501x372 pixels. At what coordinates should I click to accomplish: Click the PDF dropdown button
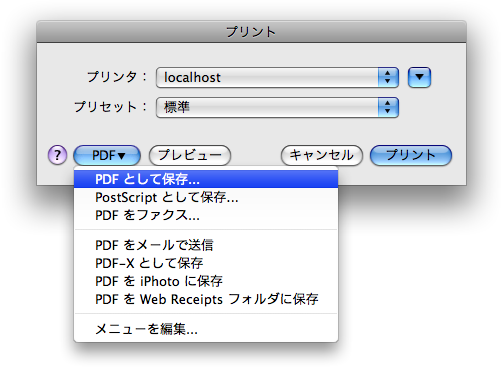pos(107,155)
